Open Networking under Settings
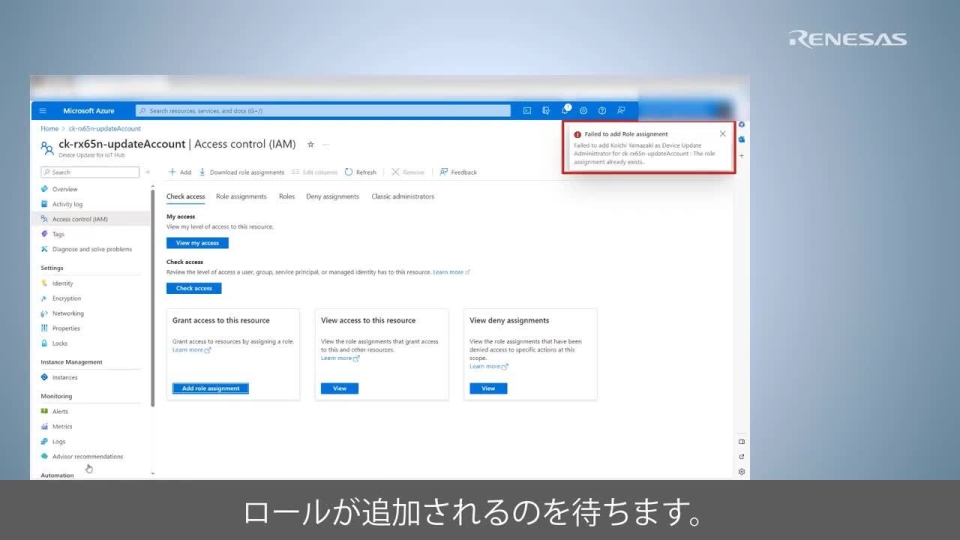 68,313
